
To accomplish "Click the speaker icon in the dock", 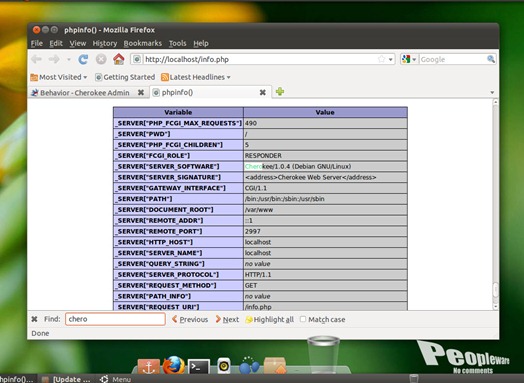I will [224, 366].
